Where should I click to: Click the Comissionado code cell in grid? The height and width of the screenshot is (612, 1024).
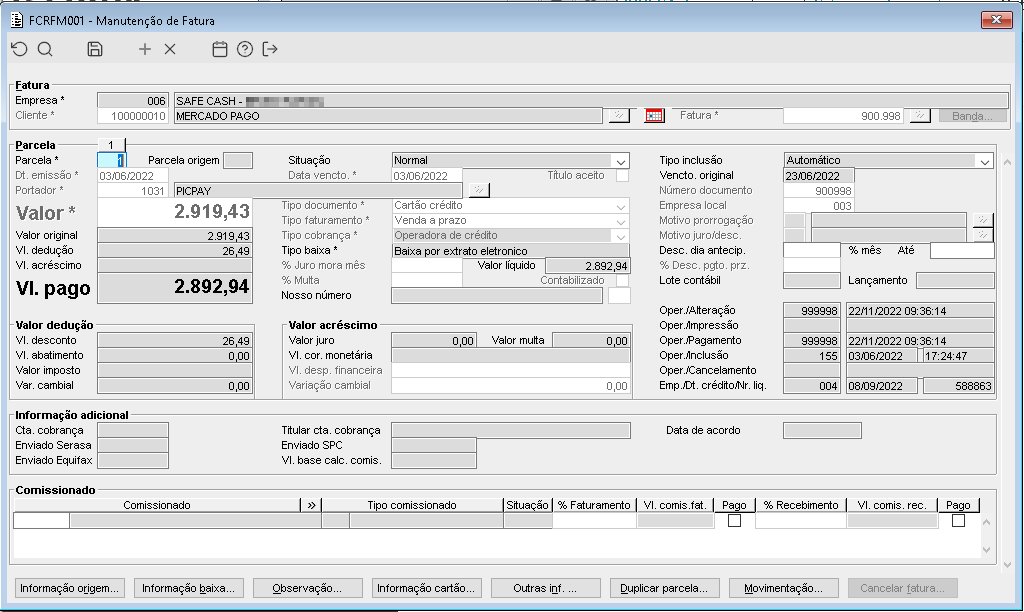click(x=42, y=521)
